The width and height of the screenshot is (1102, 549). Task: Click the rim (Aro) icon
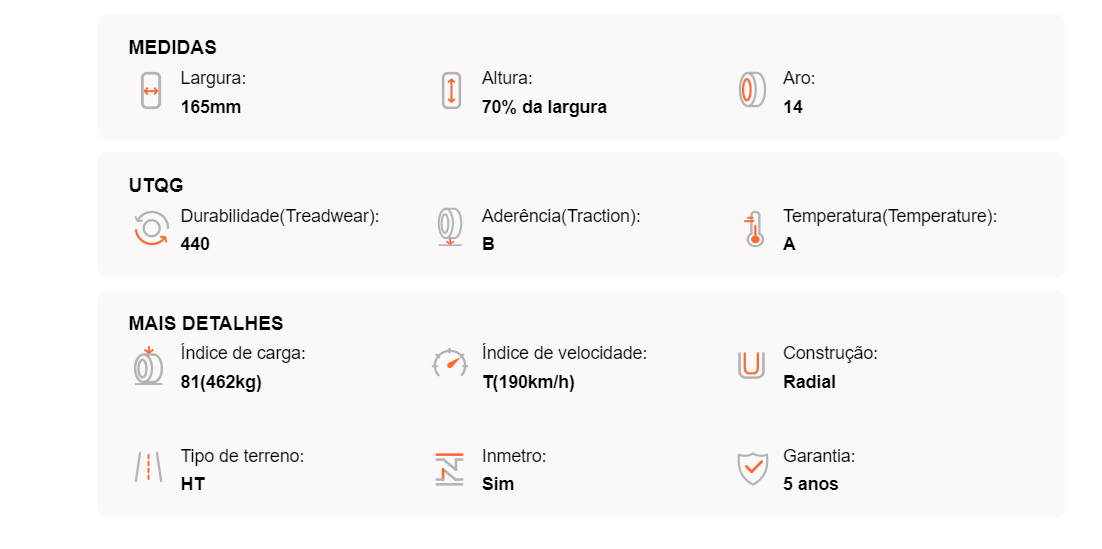tap(751, 90)
